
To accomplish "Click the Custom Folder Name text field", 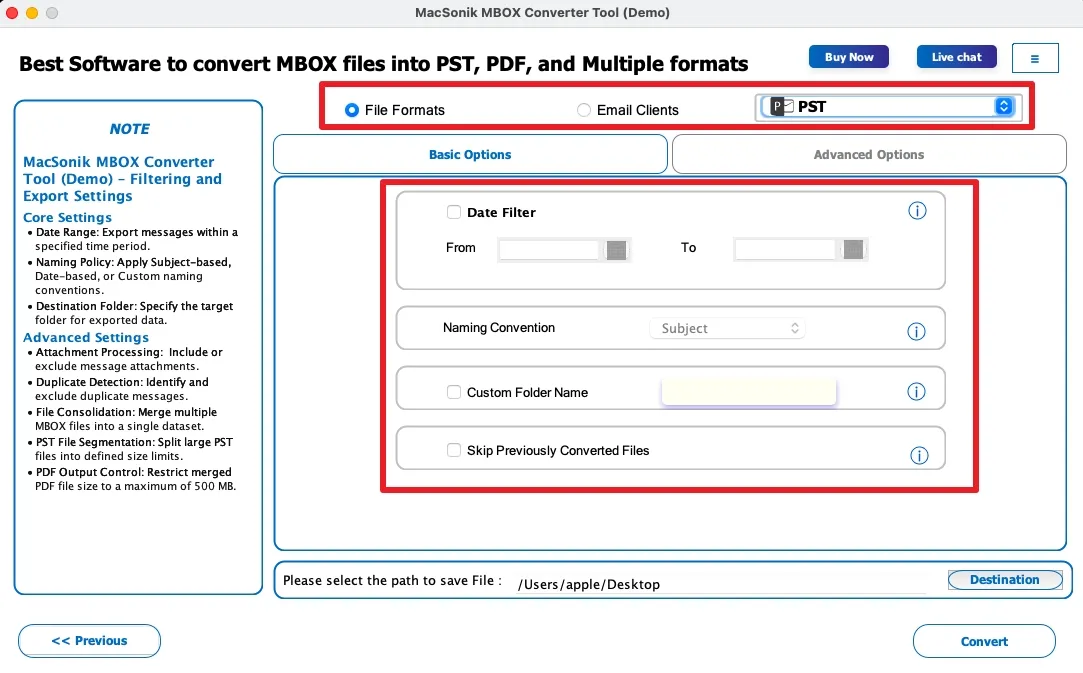I will click(749, 392).
